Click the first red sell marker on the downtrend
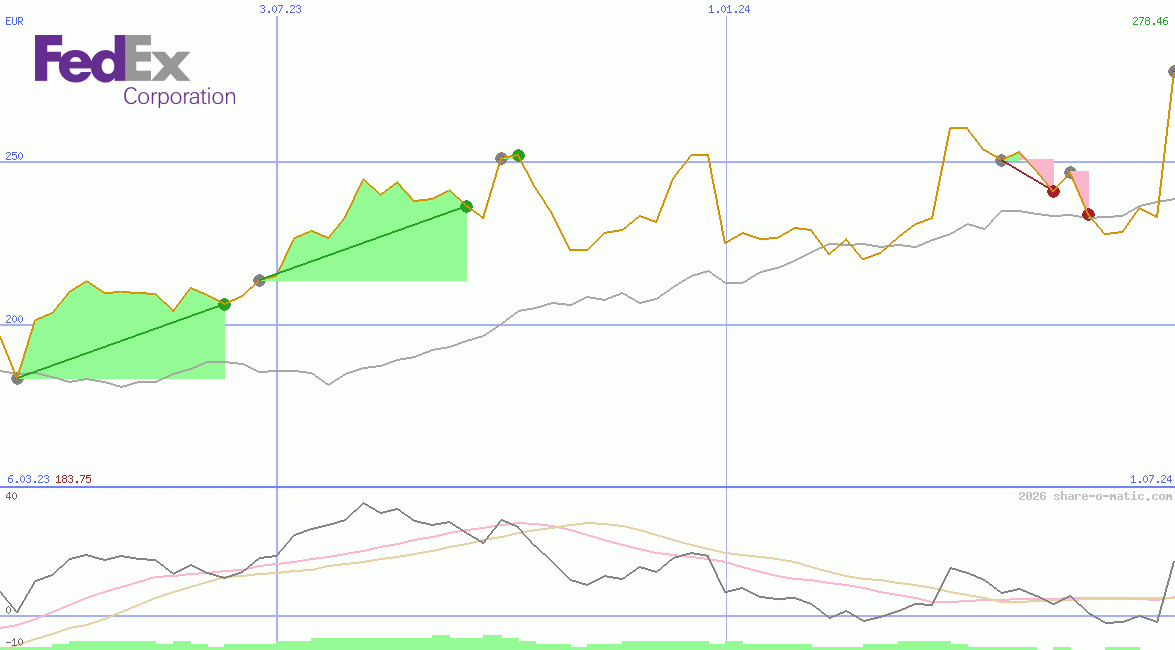Screen dimensions: 1175x650 coord(1053,191)
